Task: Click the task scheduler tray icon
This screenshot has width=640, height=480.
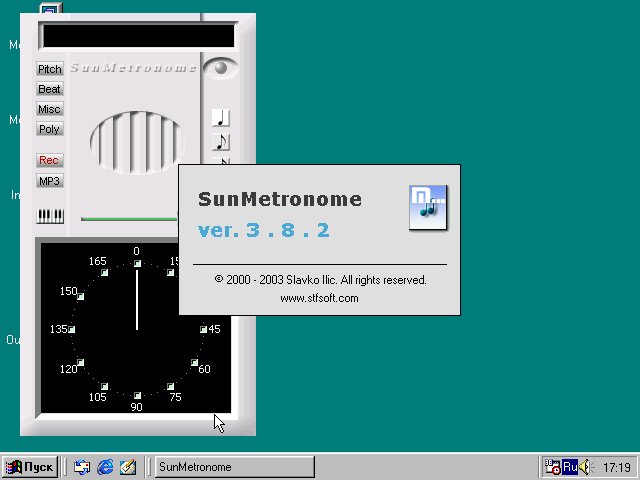Action: click(x=552, y=467)
